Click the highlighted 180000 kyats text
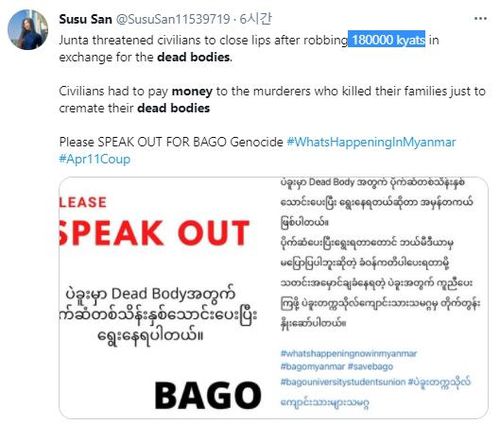This screenshot has width=500, height=424. coord(387,40)
